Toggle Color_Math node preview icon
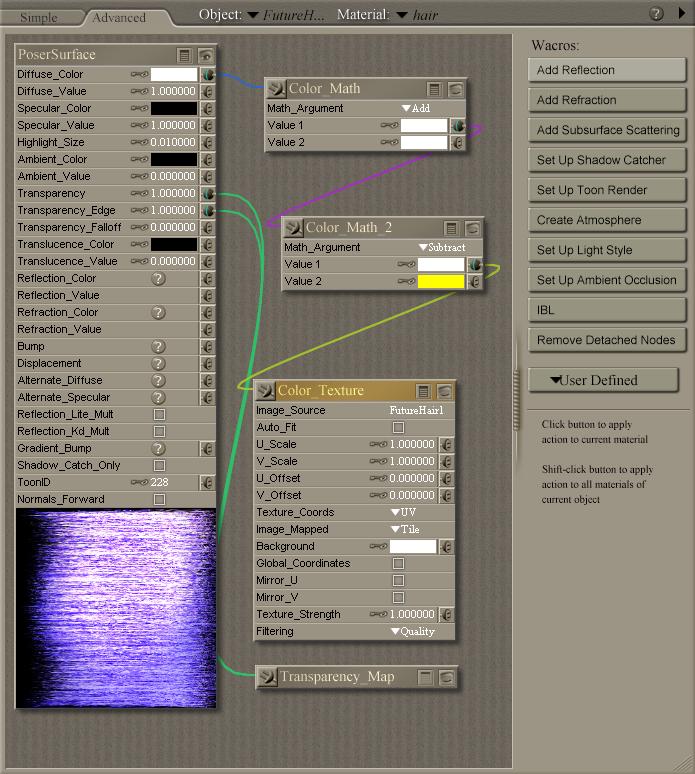Image resolution: width=695 pixels, height=774 pixels. (x=456, y=89)
